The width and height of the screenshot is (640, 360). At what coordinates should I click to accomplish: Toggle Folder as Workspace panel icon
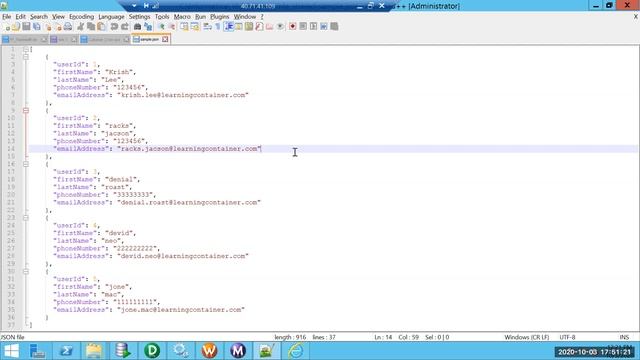coord(269,27)
